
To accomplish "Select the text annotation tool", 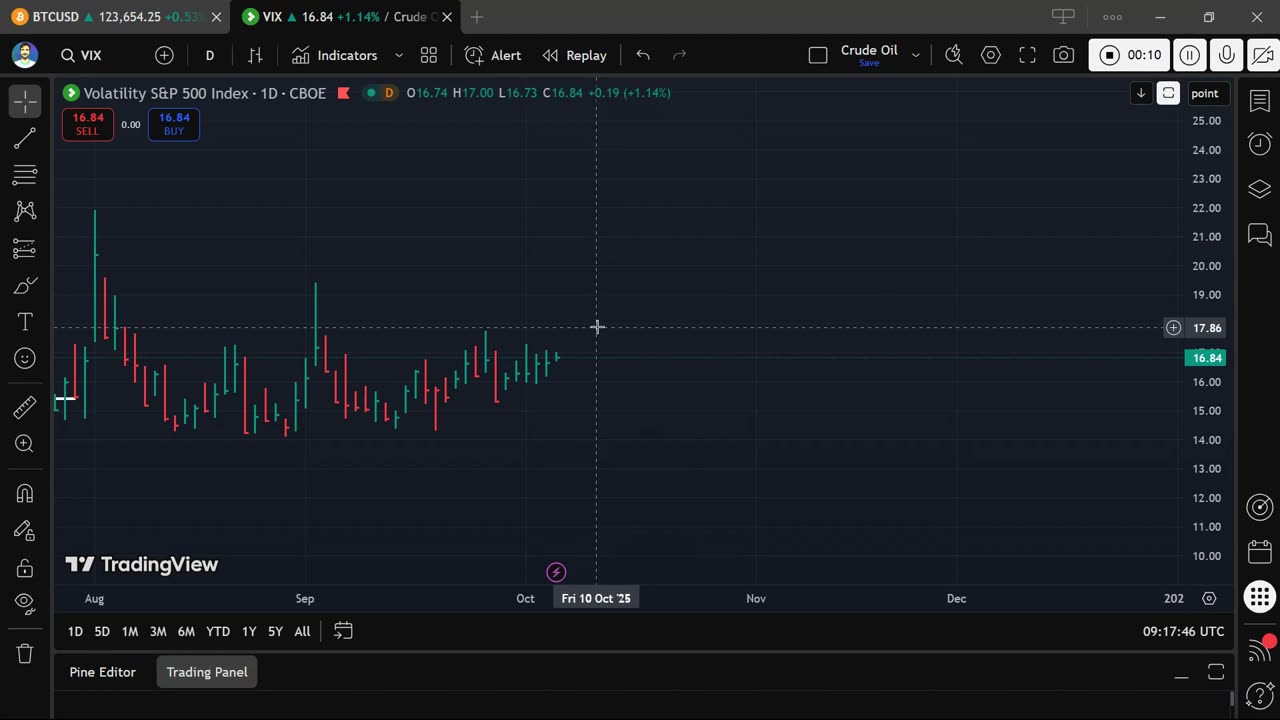I will tap(25, 322).
